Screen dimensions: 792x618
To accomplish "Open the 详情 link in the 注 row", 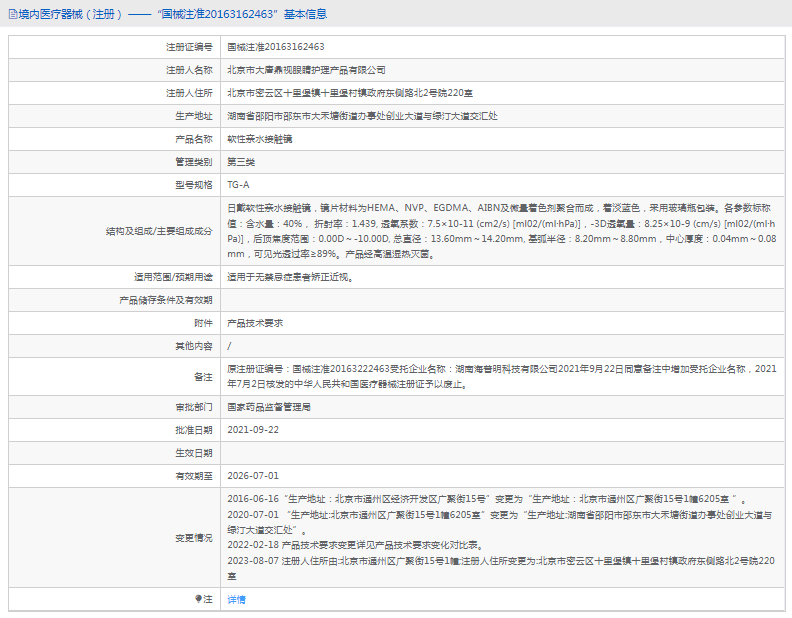I will 236,599.
